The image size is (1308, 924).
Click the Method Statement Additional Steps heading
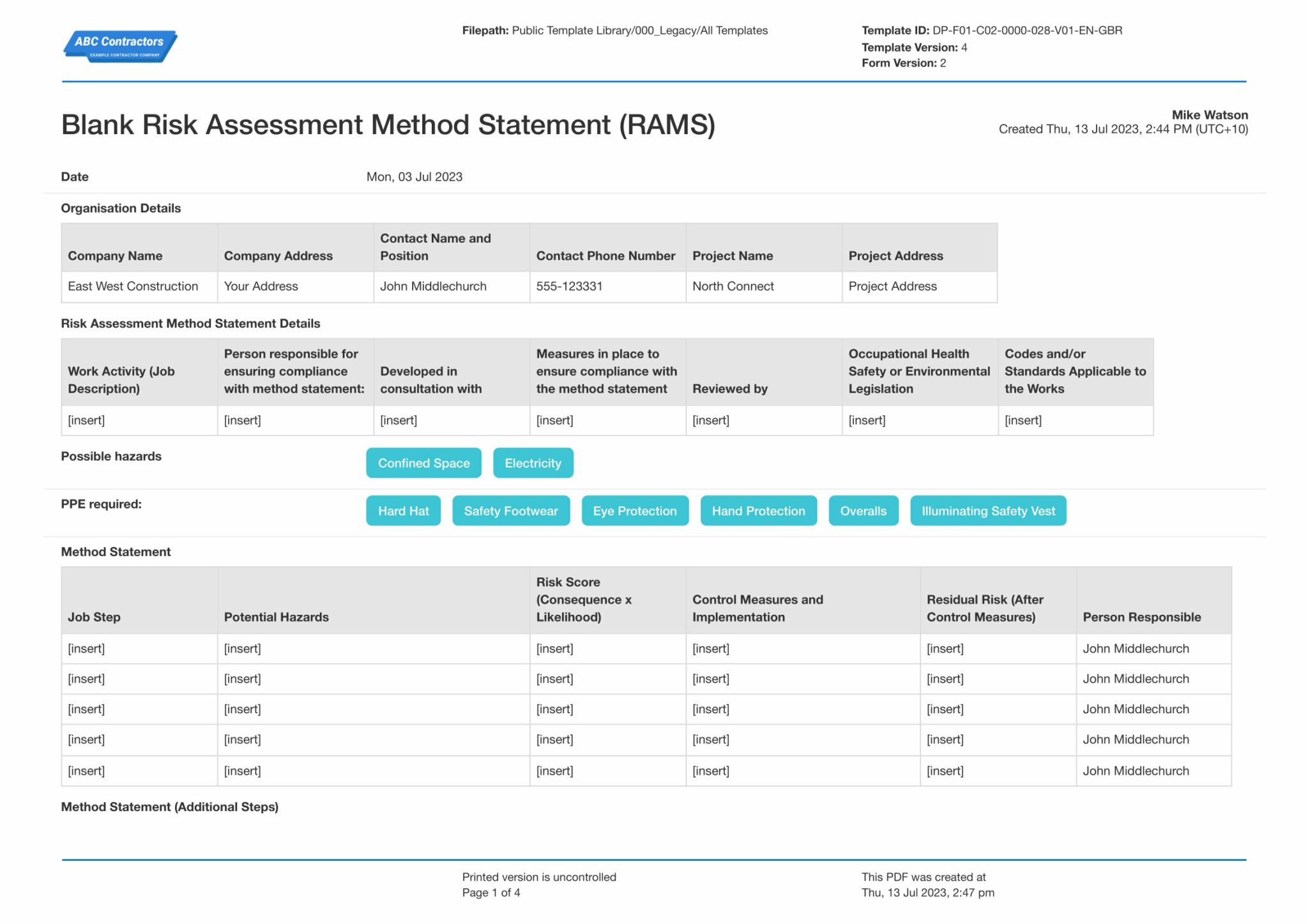click(170, 807)
